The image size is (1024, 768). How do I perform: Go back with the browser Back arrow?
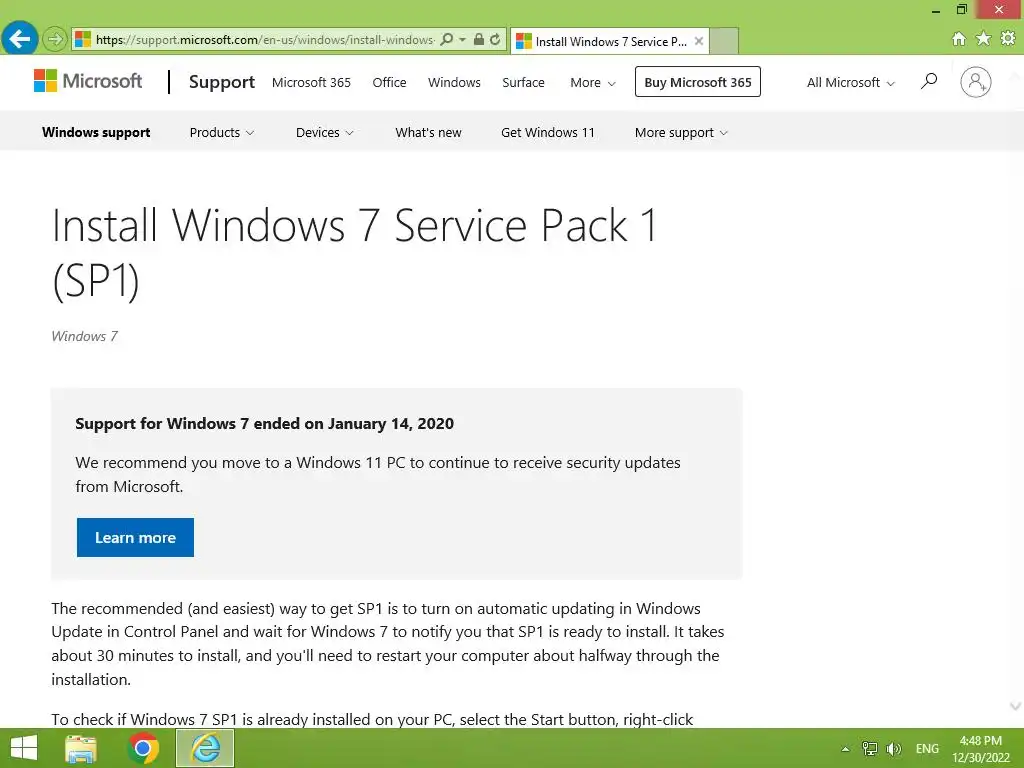20,39
